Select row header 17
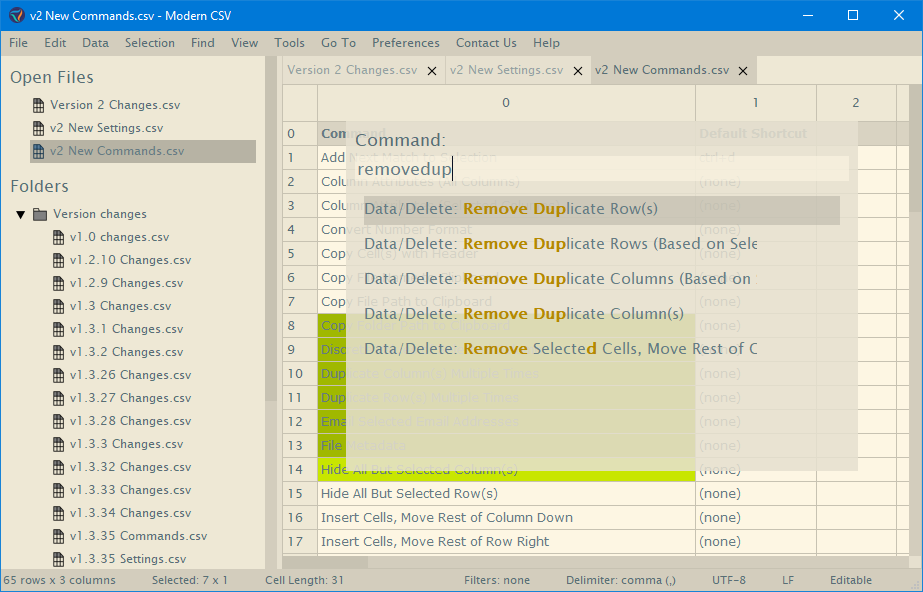Screen dimensions: 923x592 [x=300, y=542]
